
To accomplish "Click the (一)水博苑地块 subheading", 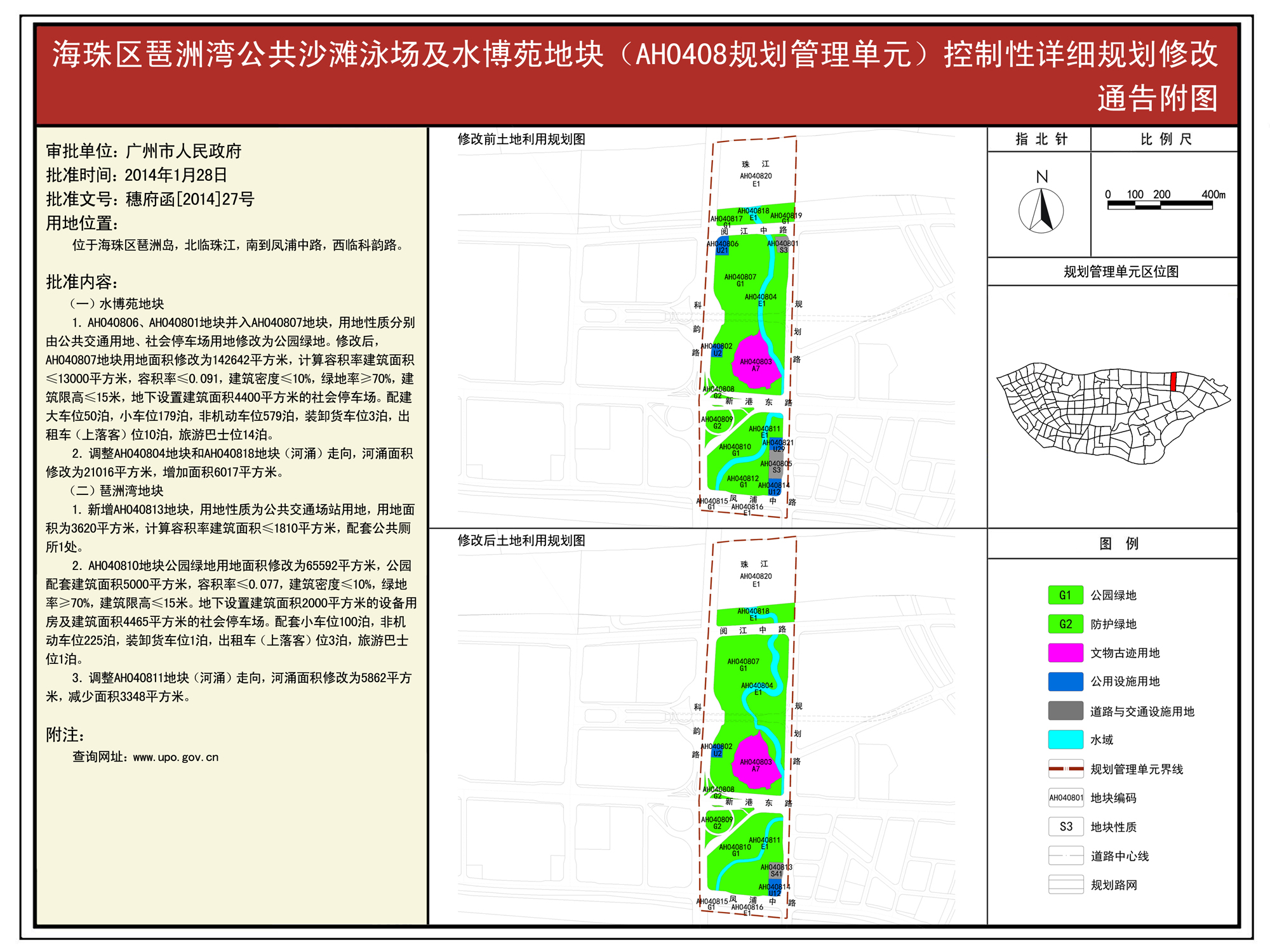I will pyautogui.click(x=117, y=304).
